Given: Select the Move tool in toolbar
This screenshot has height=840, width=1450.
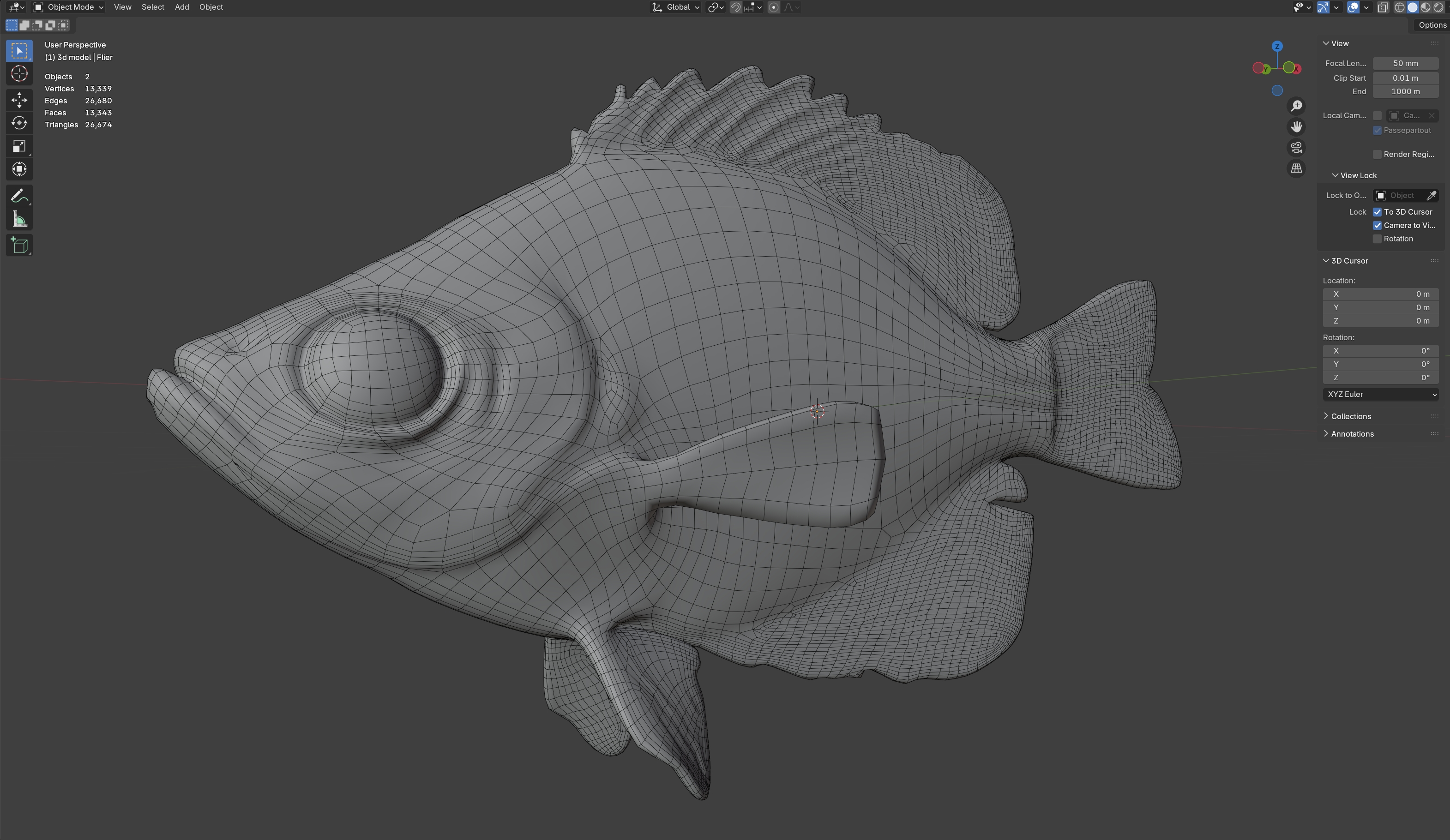Looking at the screenshot, I should [19, 100].
